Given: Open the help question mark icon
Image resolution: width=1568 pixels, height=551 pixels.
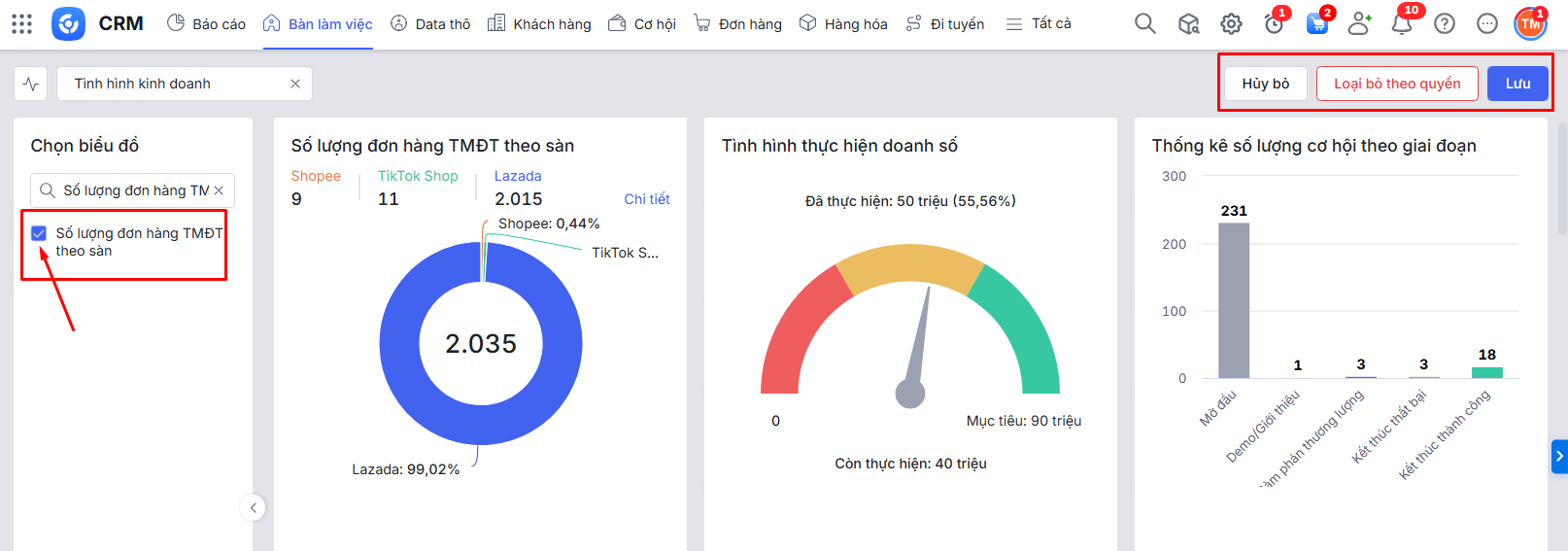Looking at the screenshot, I should pyautogui.click(x=1445, y=24).
